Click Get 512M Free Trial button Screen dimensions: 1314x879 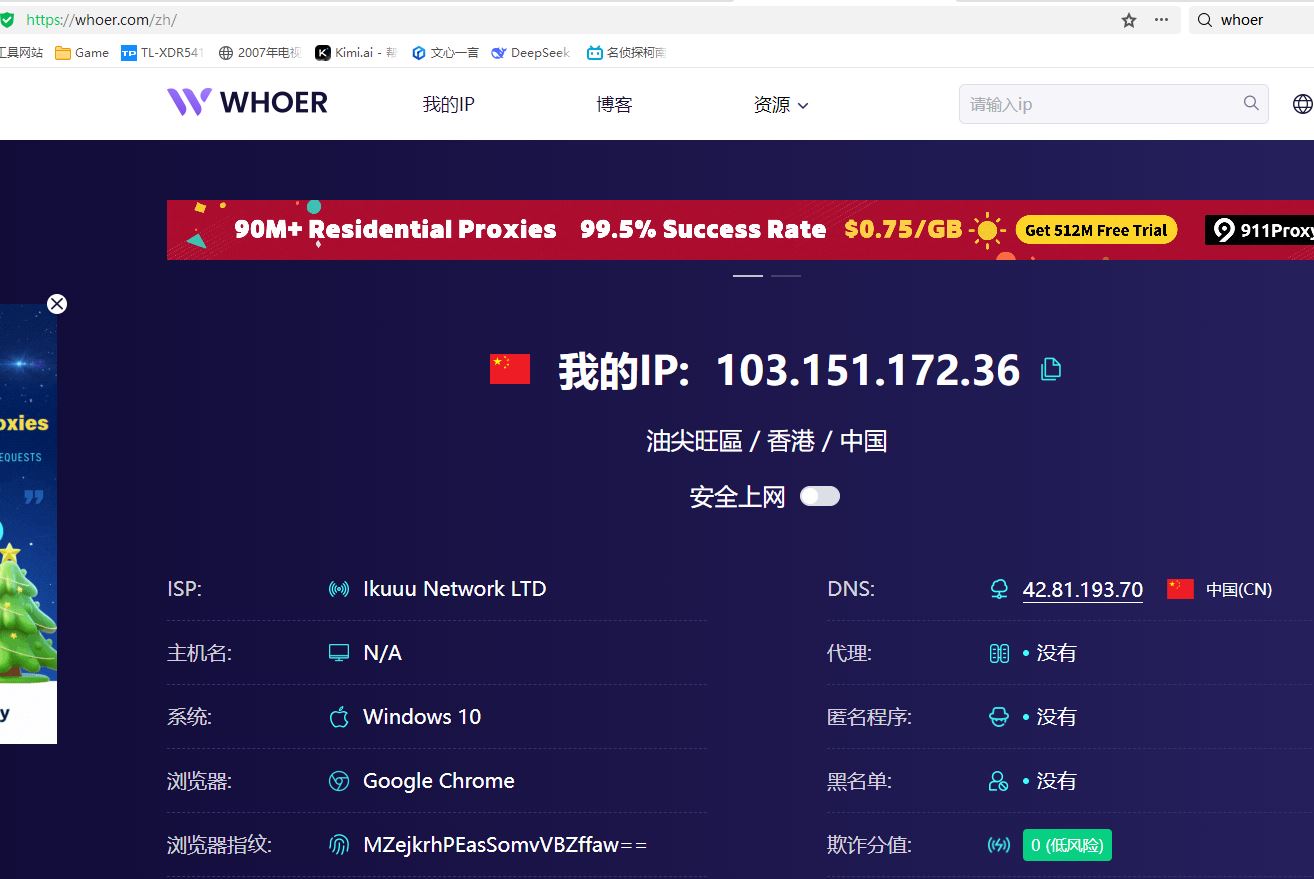pos(1096,230)
